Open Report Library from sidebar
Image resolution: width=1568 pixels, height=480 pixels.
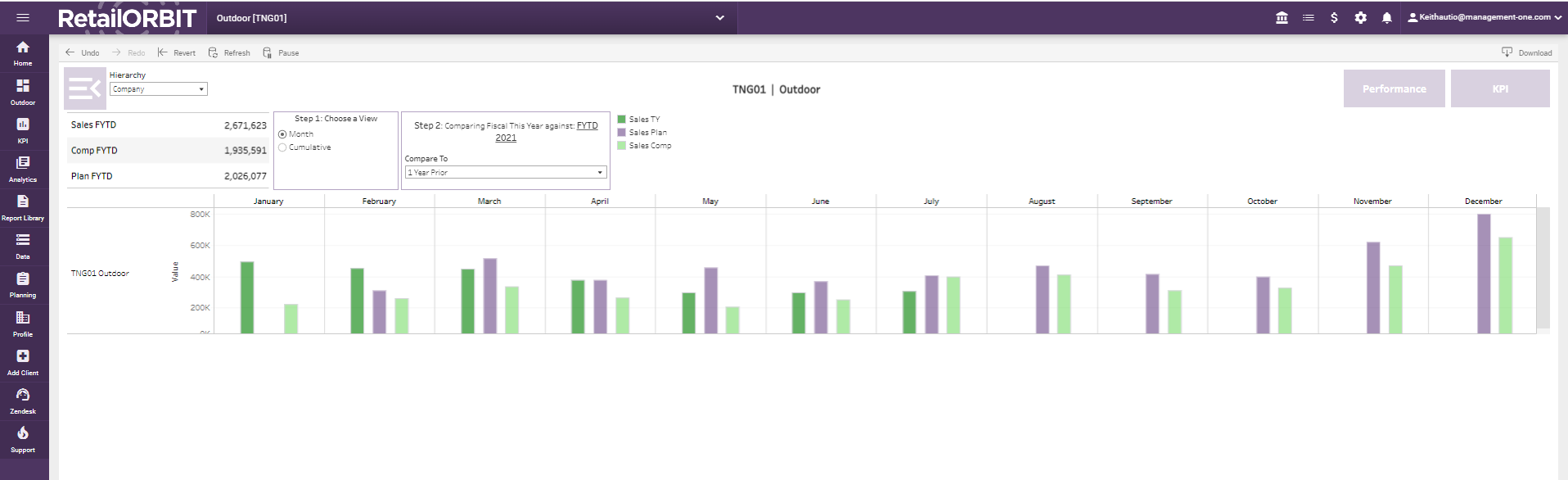tap(23, 207)
